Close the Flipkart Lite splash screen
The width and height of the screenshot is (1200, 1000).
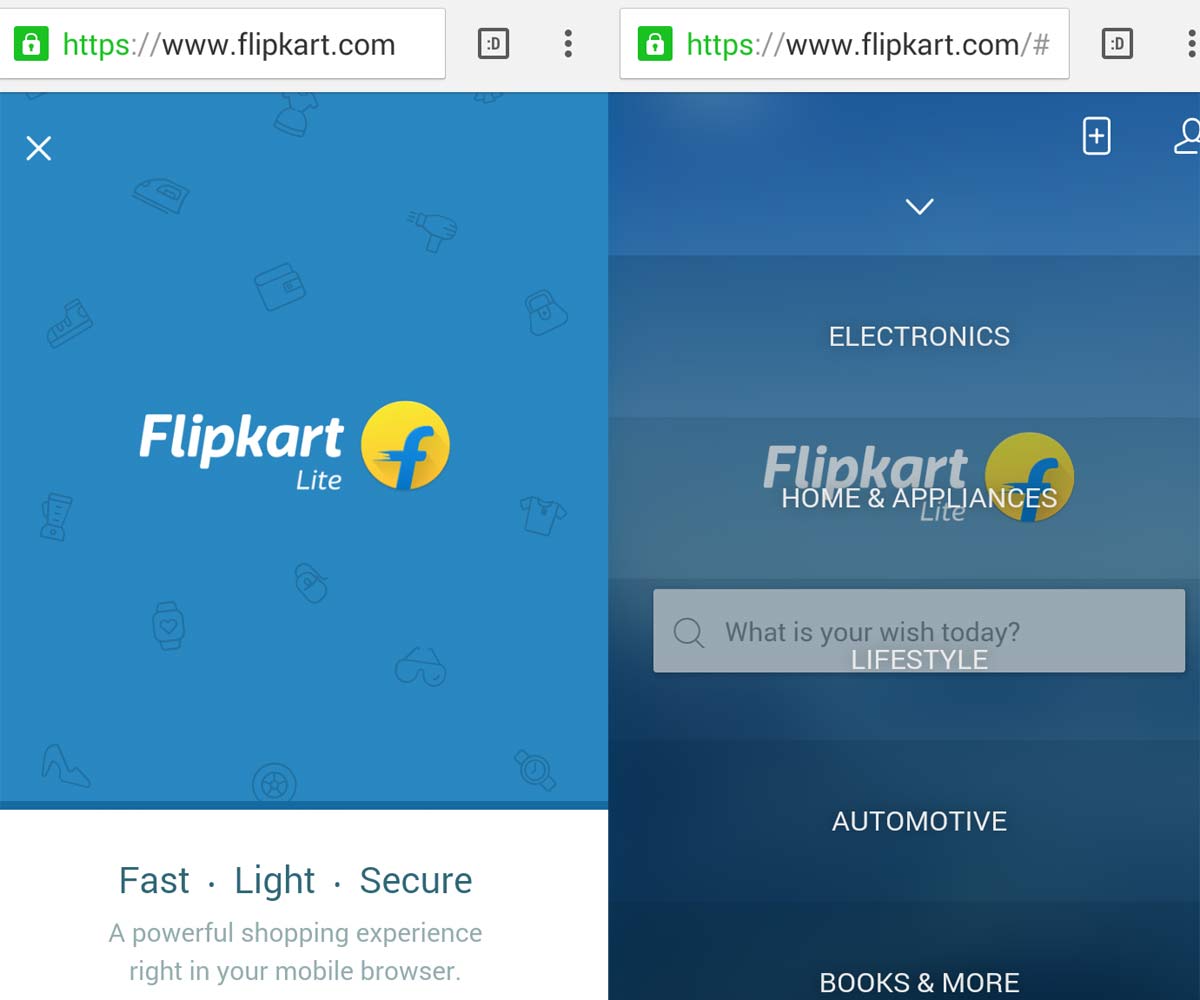coord(38,149)
